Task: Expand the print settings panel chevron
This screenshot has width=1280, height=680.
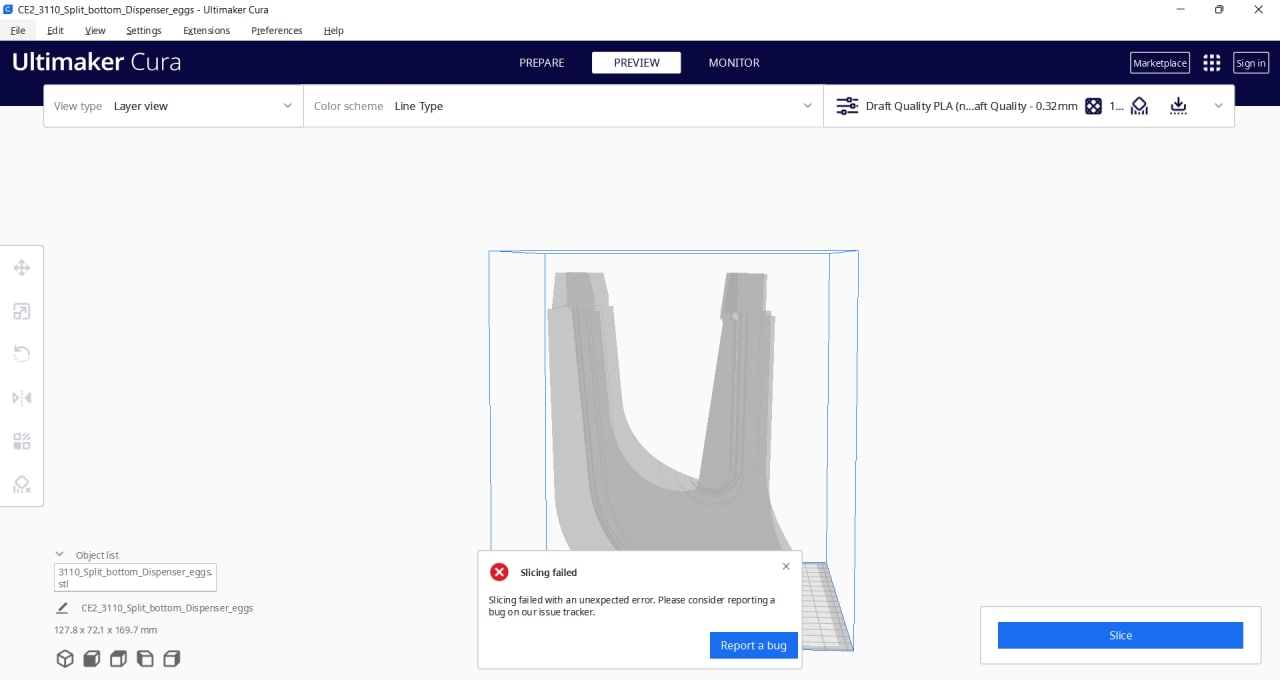Action: coord(1218,106)
